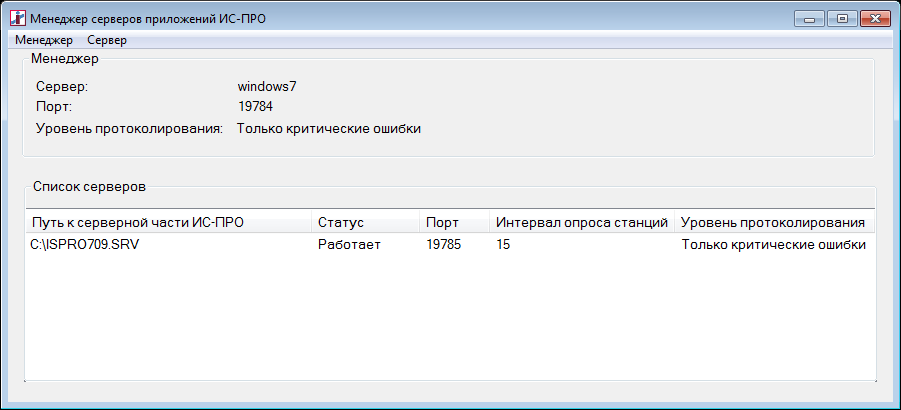Screen dimensions: 901x410
Task: Minimize the application window
Action: click(x=810, y=19)
